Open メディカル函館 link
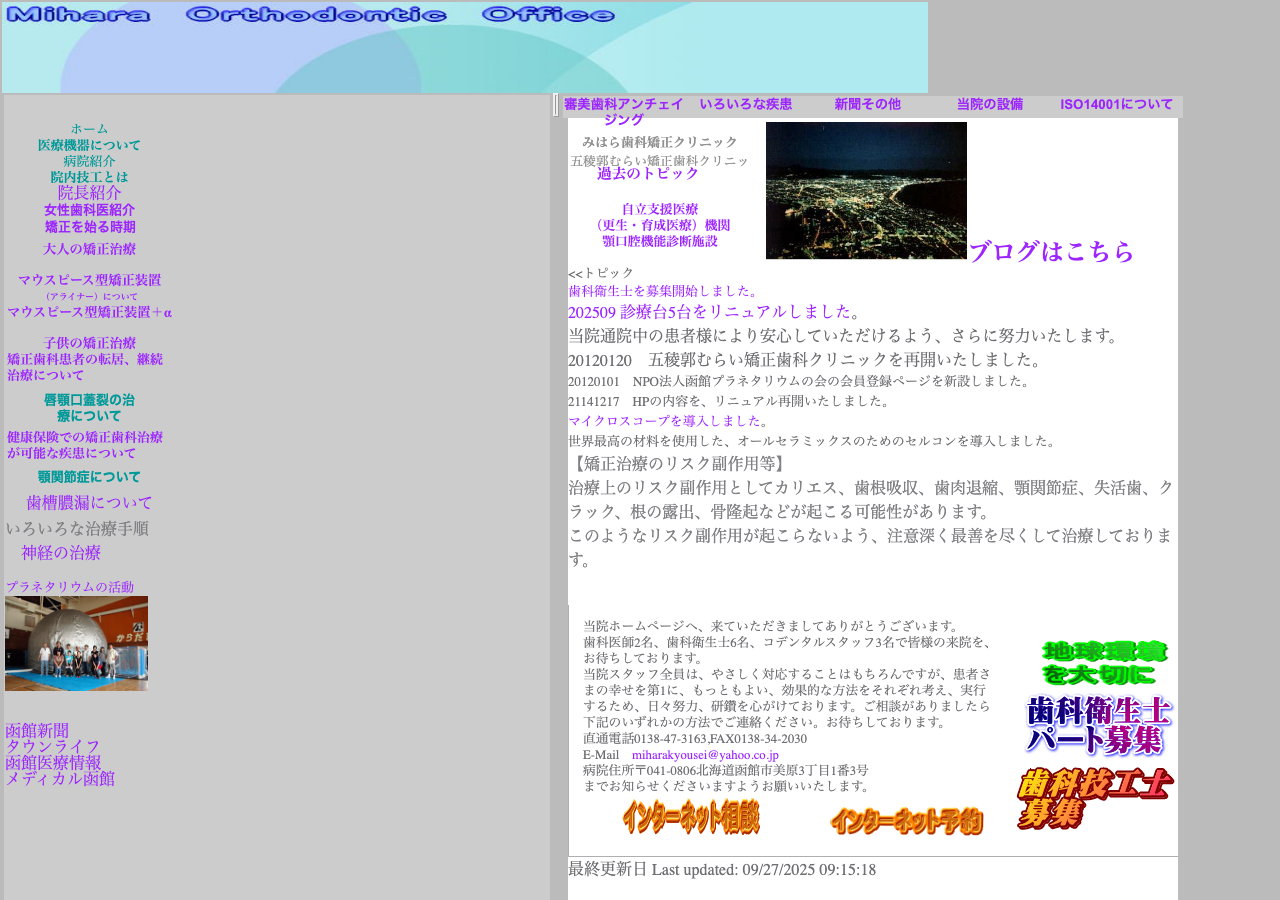This screenshot has height=900, width=1280. tap(60, 778)
